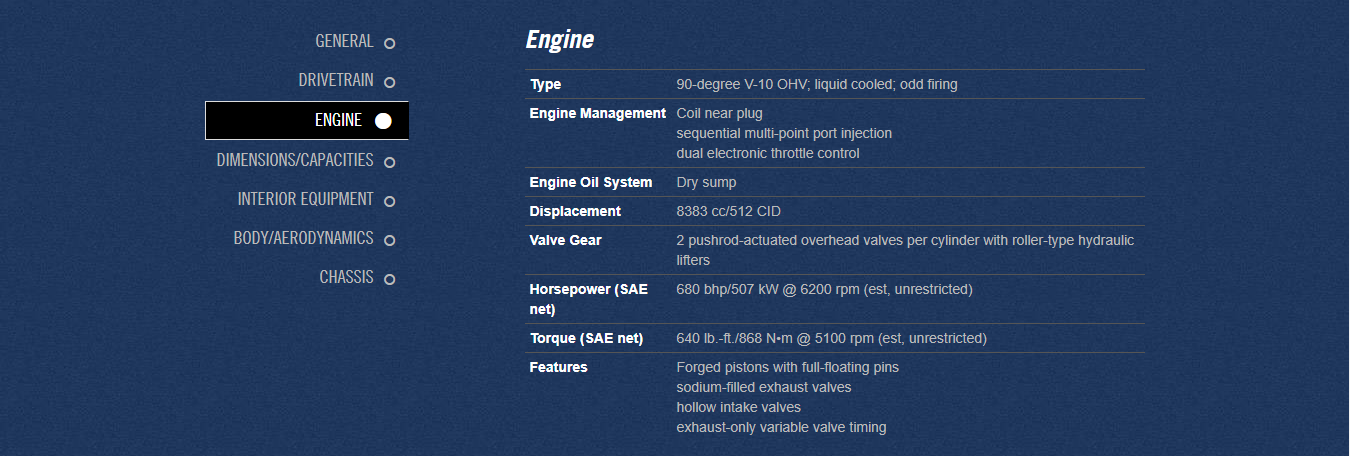
Task: Click the circle marker beside GENERAL
Action: 389,43
